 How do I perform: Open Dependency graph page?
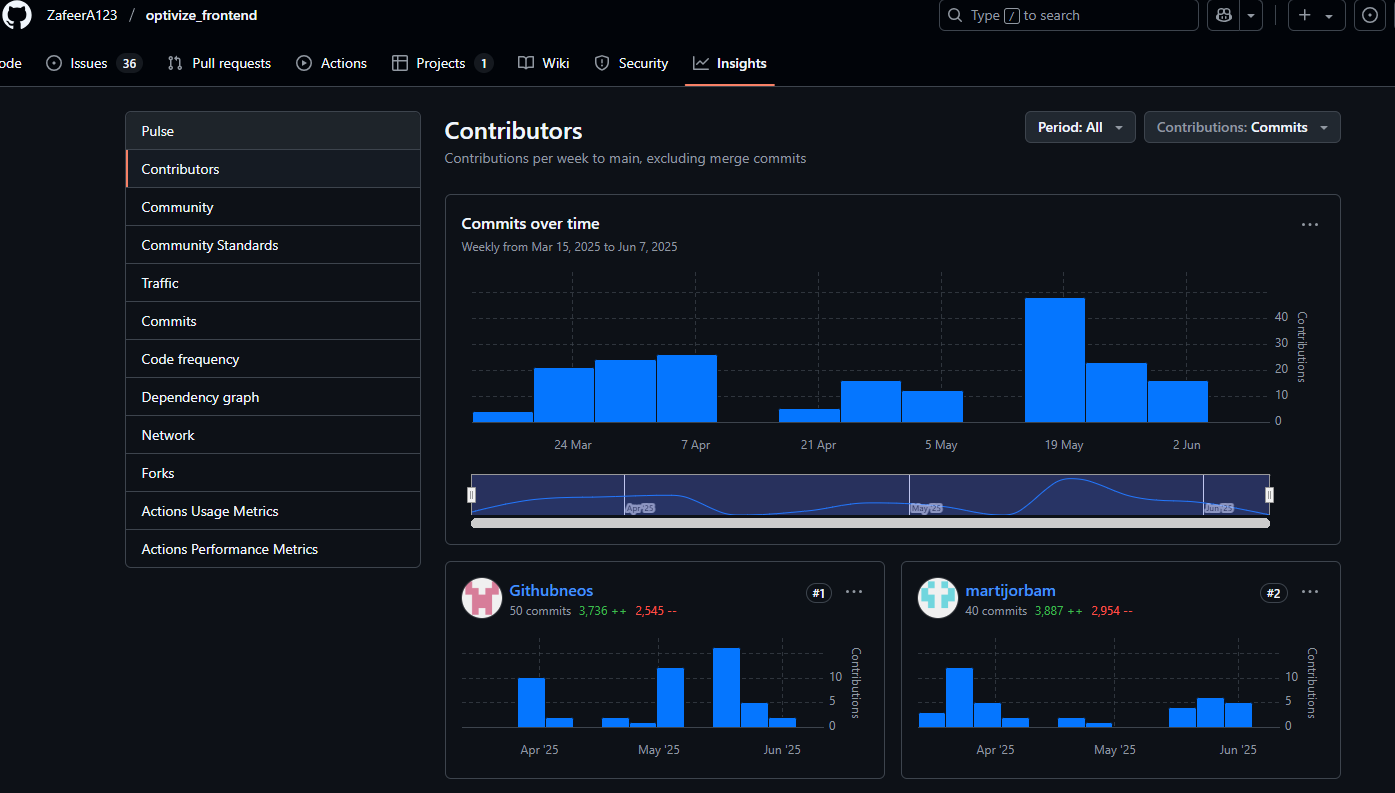click(x=273, y=397)
